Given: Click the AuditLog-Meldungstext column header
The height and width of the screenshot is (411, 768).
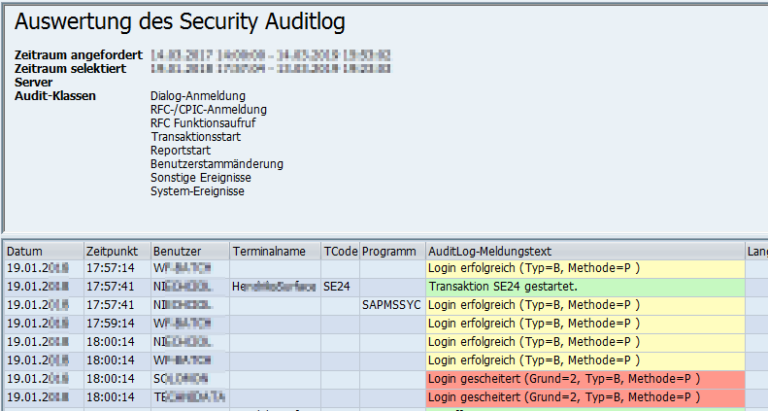Looking at the screenshot, I should [x=585, y=251].
